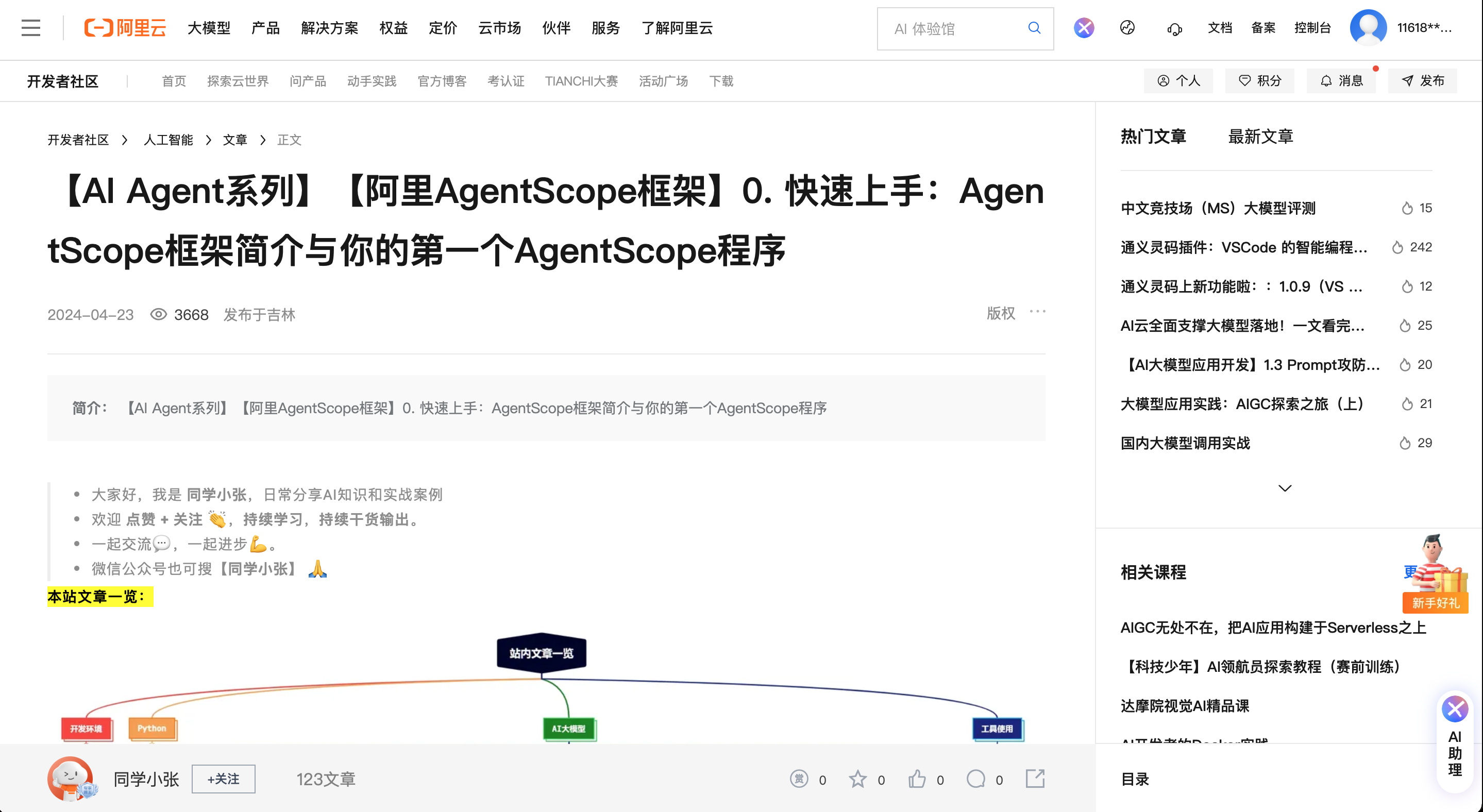Click the hamburger menu icon top left
1483x812 pixels.
(30, 28)
